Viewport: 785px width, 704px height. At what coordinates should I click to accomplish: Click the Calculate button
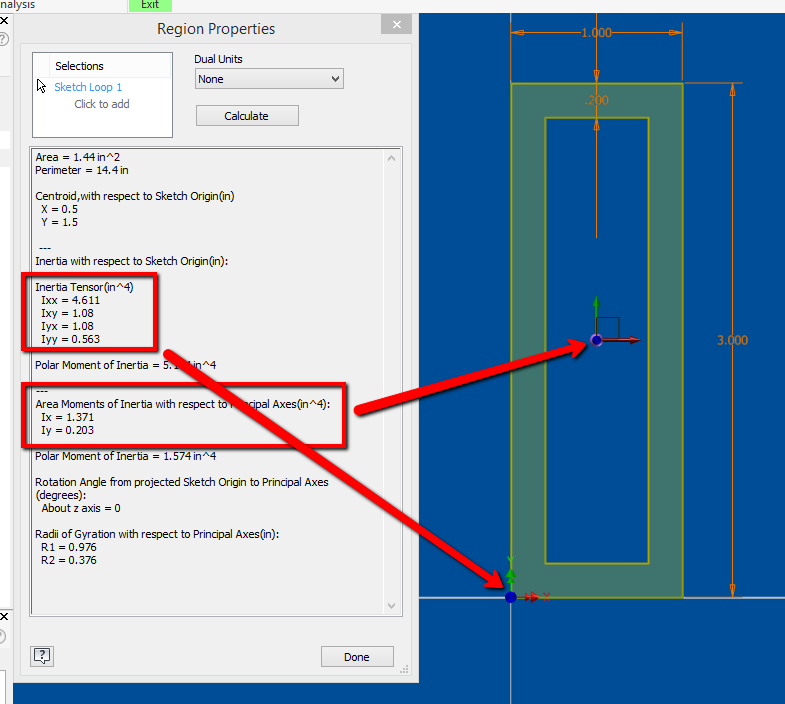pos(247,116)
